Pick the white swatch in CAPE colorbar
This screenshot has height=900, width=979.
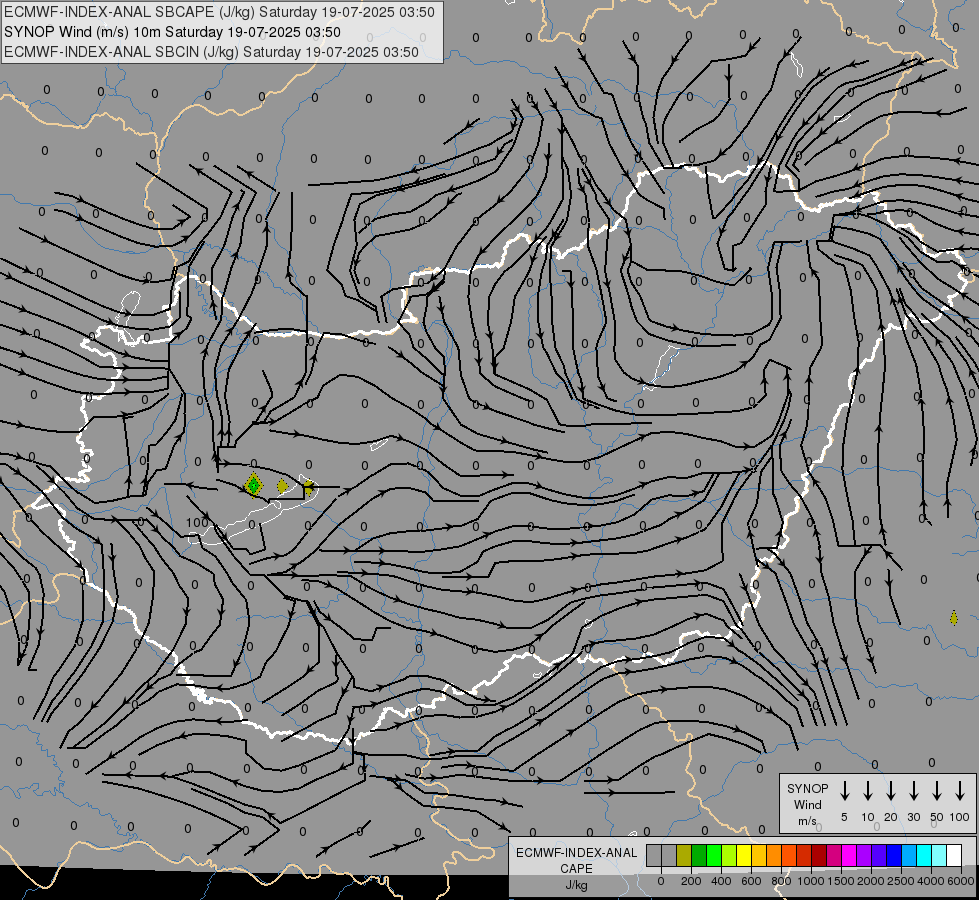(954, 855)
